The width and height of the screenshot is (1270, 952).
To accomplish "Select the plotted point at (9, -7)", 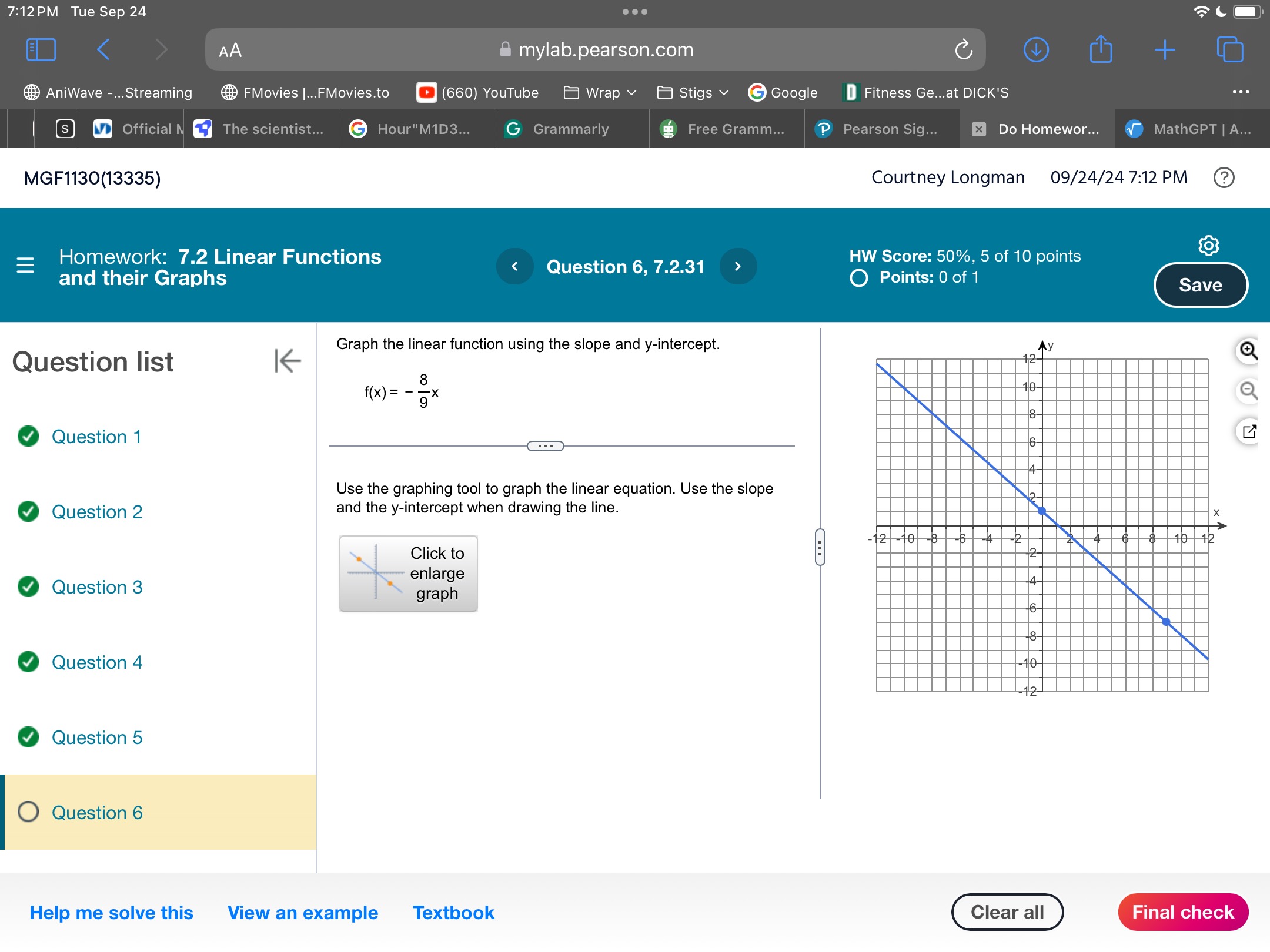I will tap(1166, 622).
